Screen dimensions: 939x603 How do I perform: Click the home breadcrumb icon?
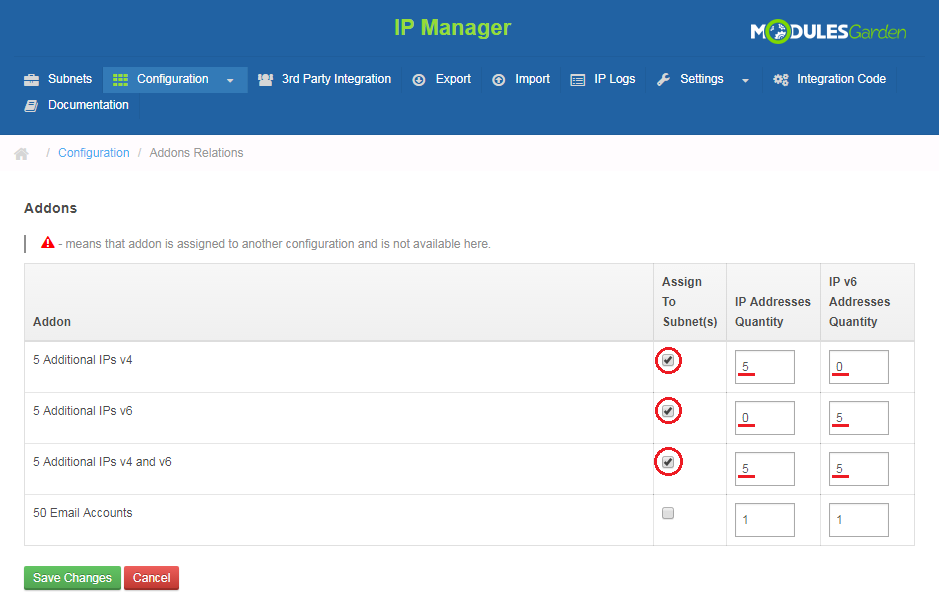coord(21,154)
